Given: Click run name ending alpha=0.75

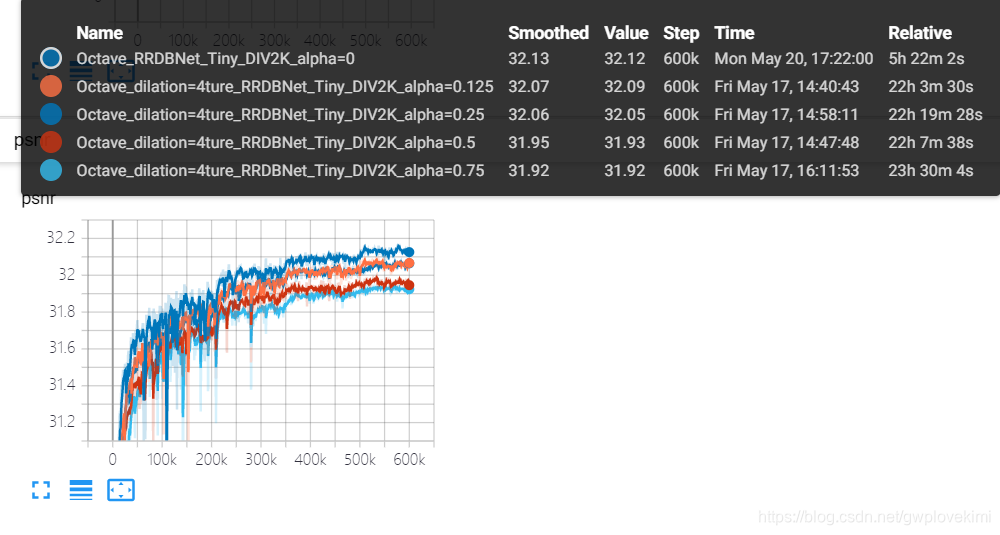Looking at the screenshot, I should [x=281, y=171].
